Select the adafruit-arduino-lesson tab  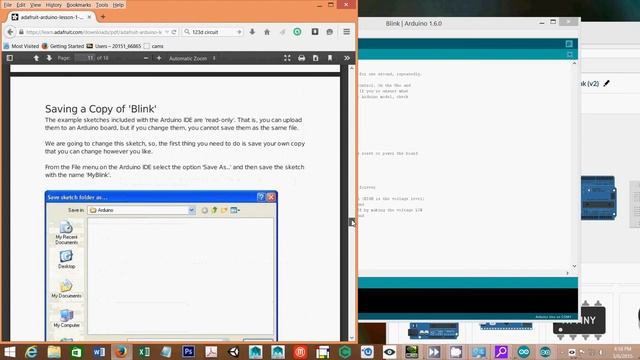pos(52,17)
